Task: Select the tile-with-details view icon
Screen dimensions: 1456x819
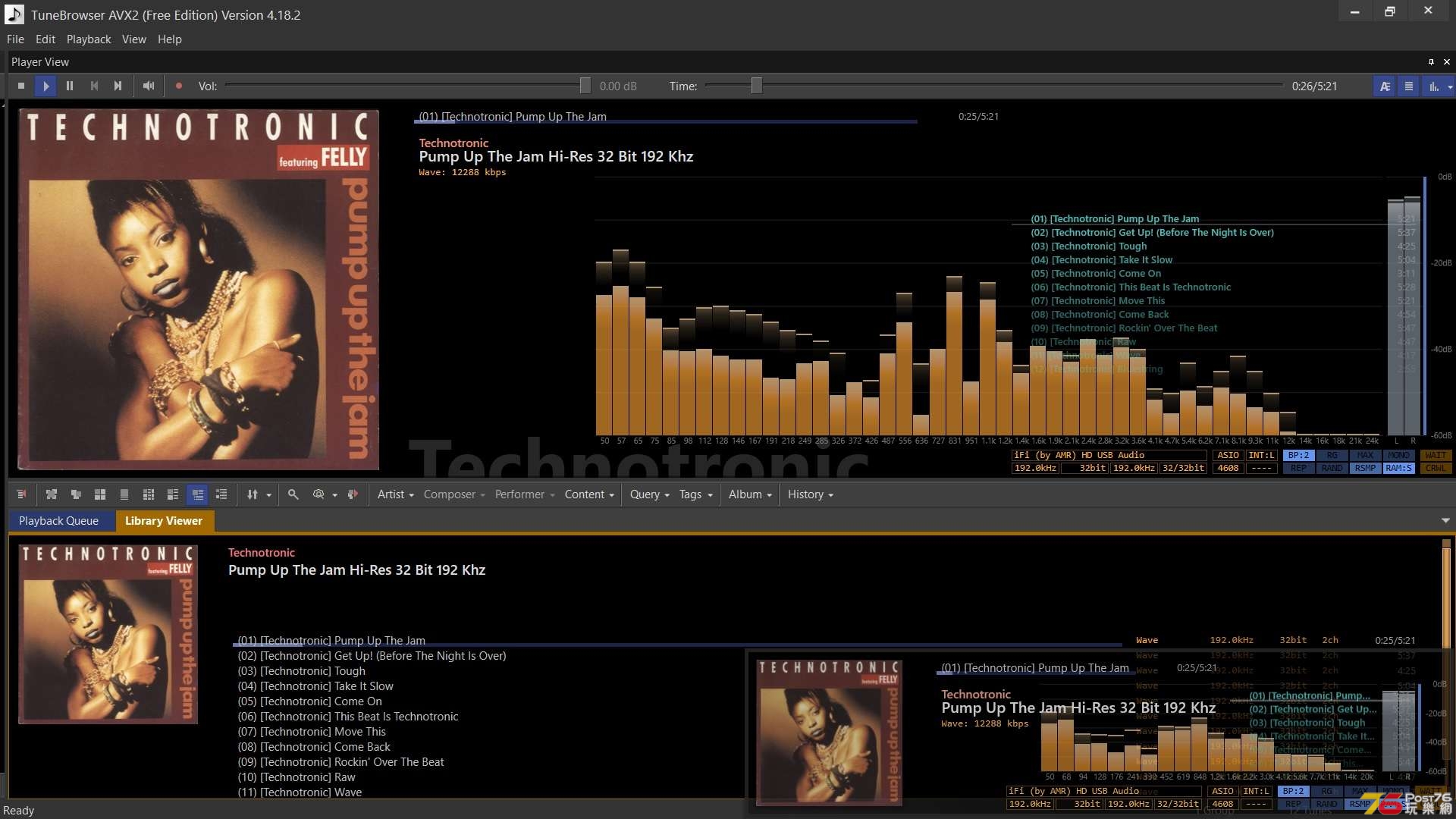Action: (173, 494)
